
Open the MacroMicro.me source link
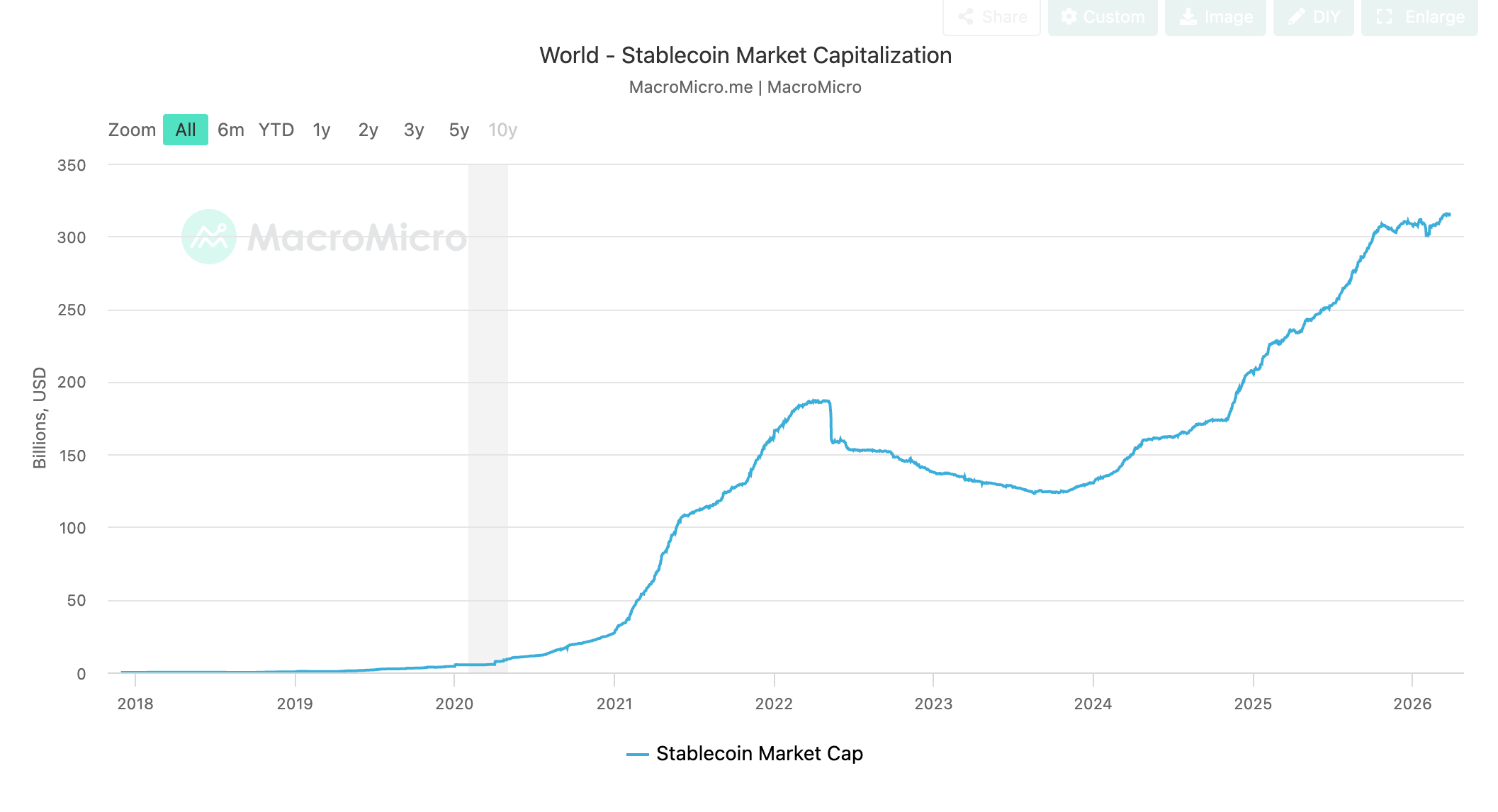coord(691,86)
